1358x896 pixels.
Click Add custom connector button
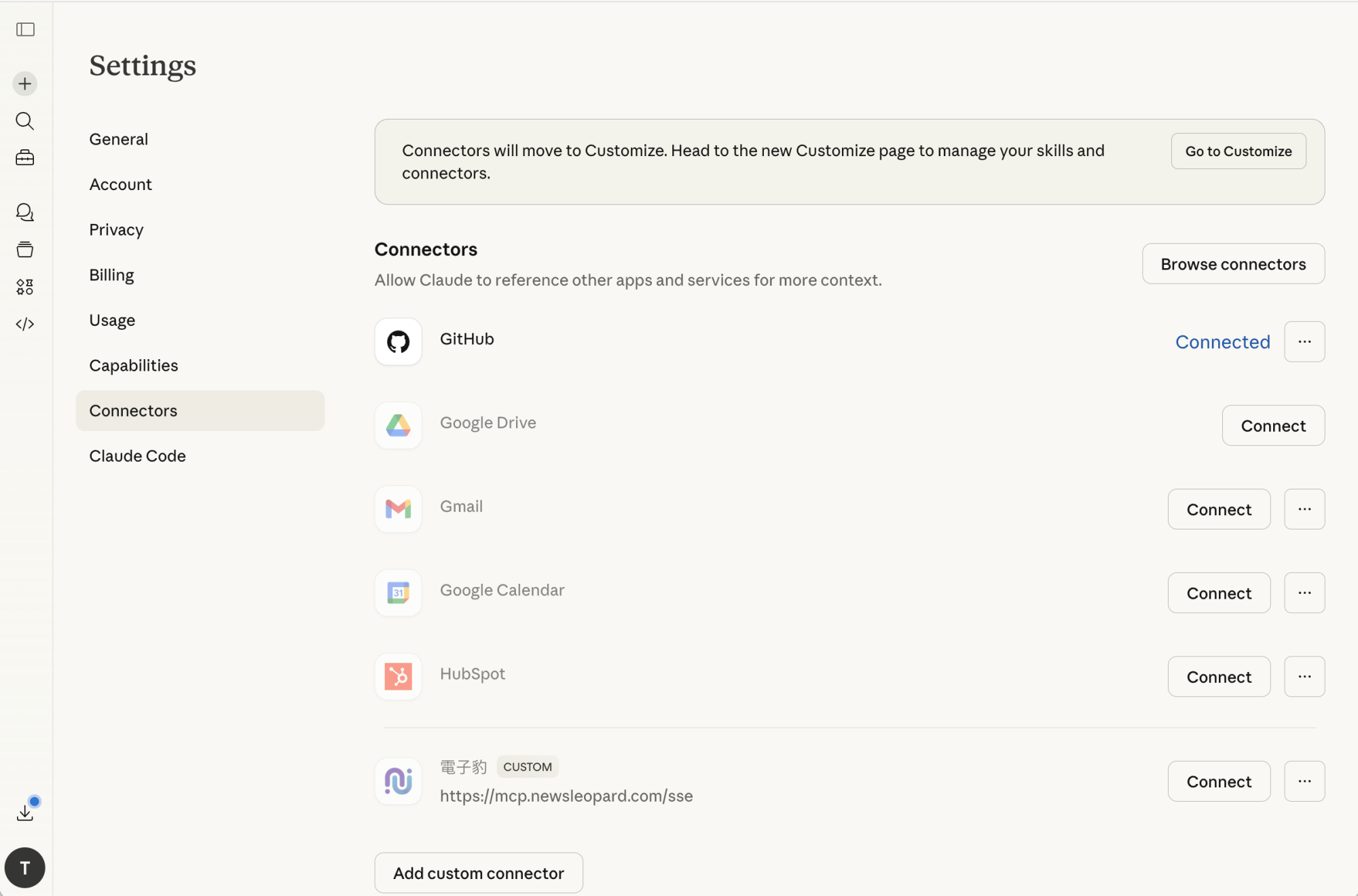point(479,873)
